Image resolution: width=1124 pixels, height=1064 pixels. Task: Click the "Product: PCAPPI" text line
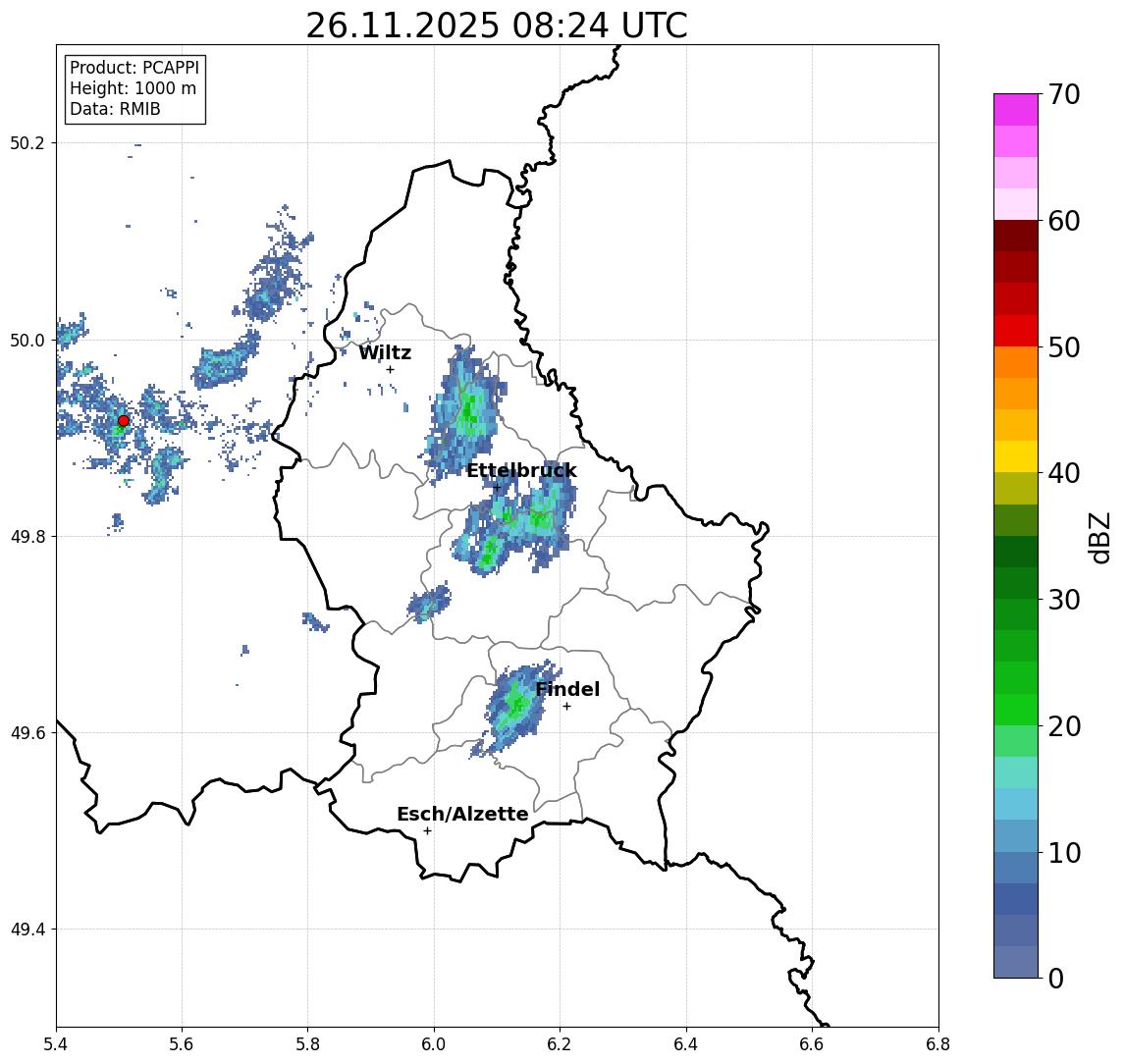coord(134,68)
